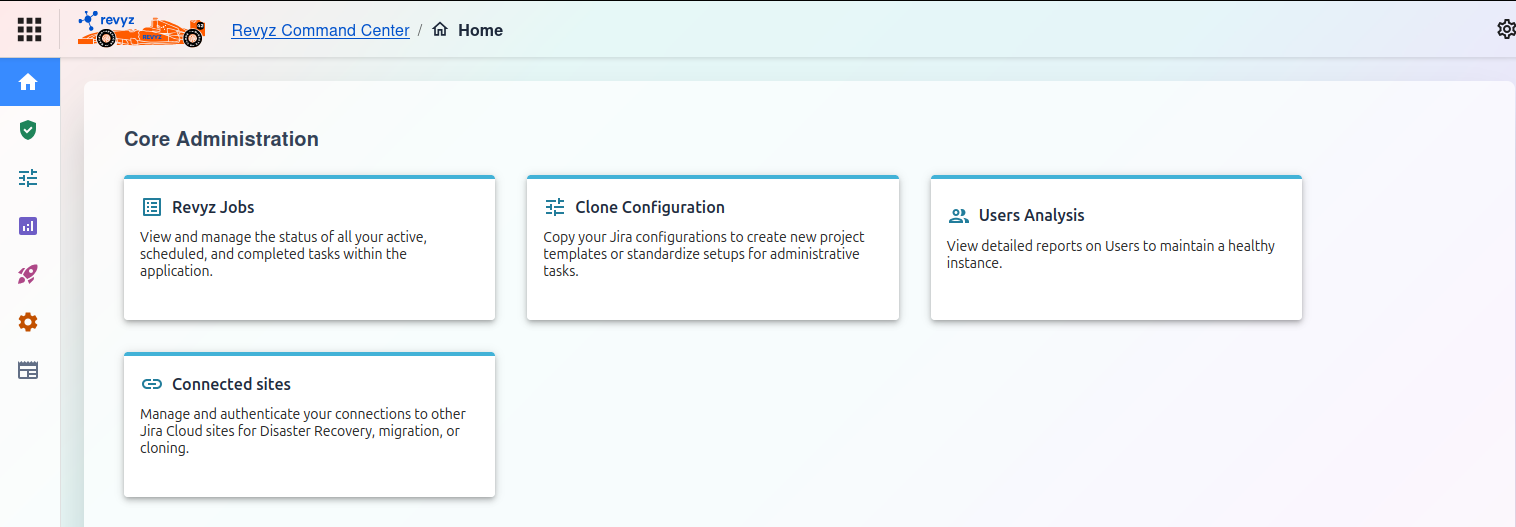Open the orange gear sidebar icon
Viewport: 1516px width, 527px height.
[28, 322]
